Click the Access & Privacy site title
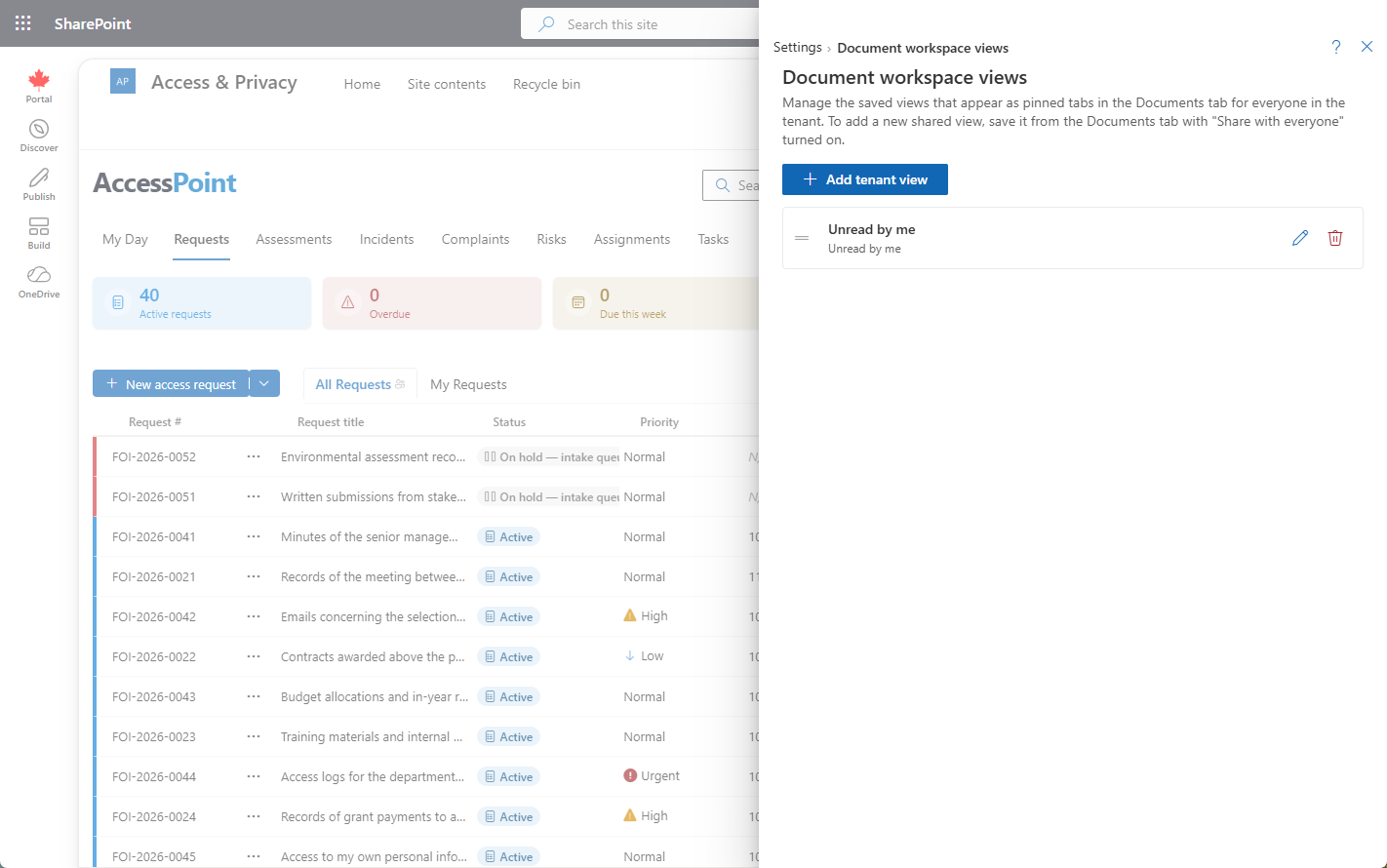 (x=224, y=83)
